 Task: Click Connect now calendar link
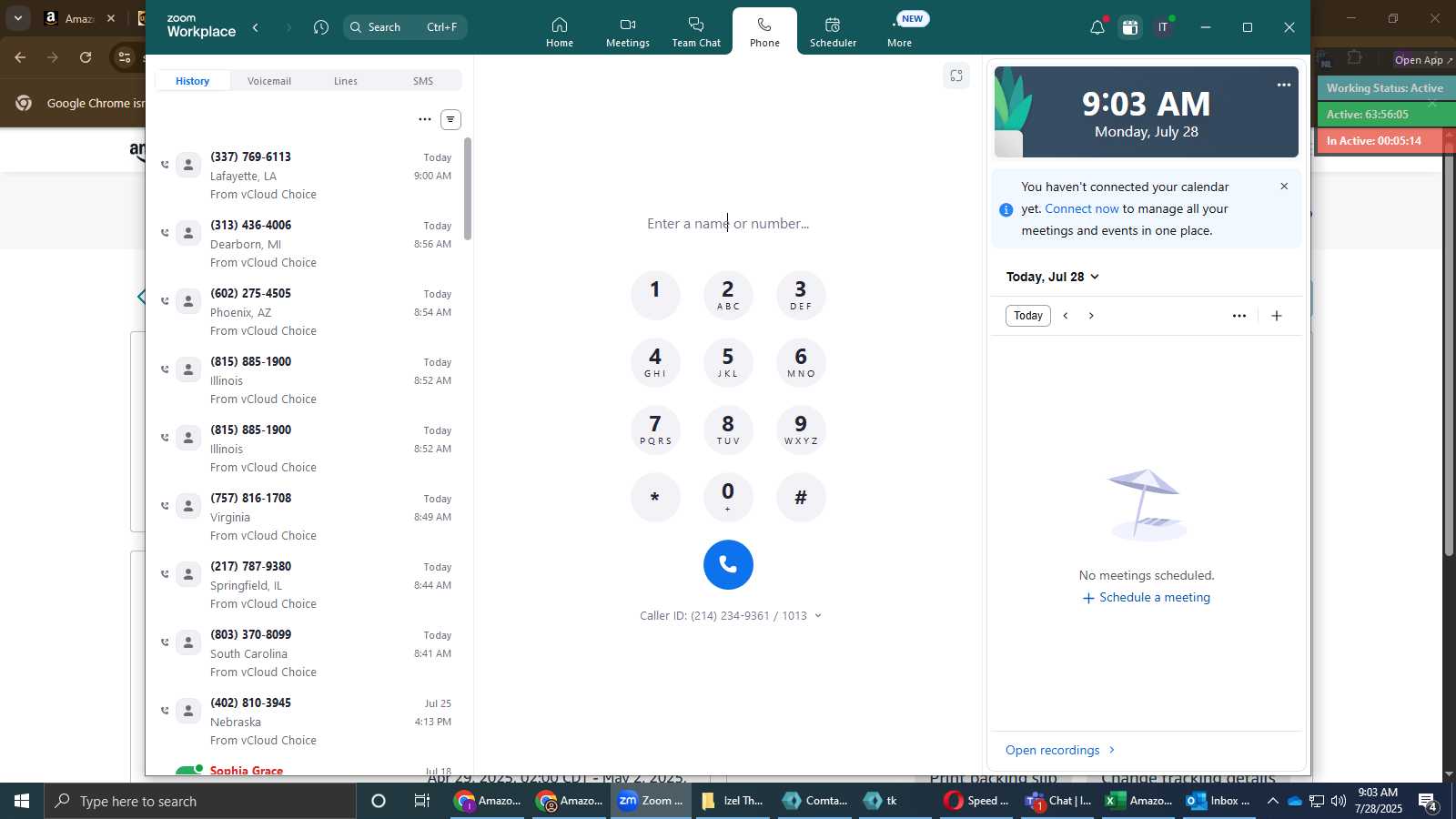[1082, 208]
